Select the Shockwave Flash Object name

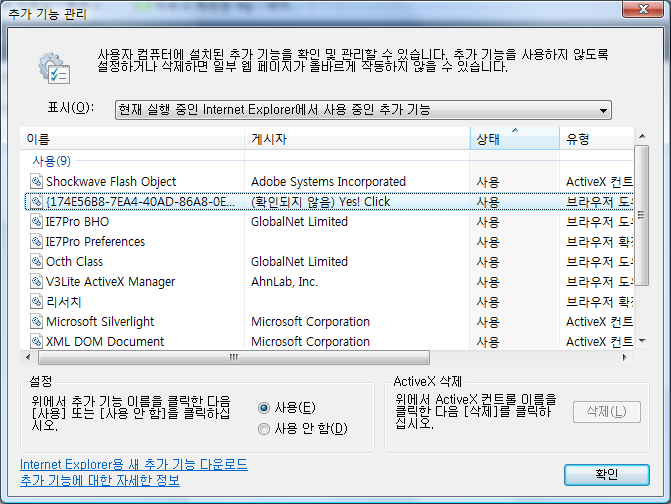coord(111,182)
